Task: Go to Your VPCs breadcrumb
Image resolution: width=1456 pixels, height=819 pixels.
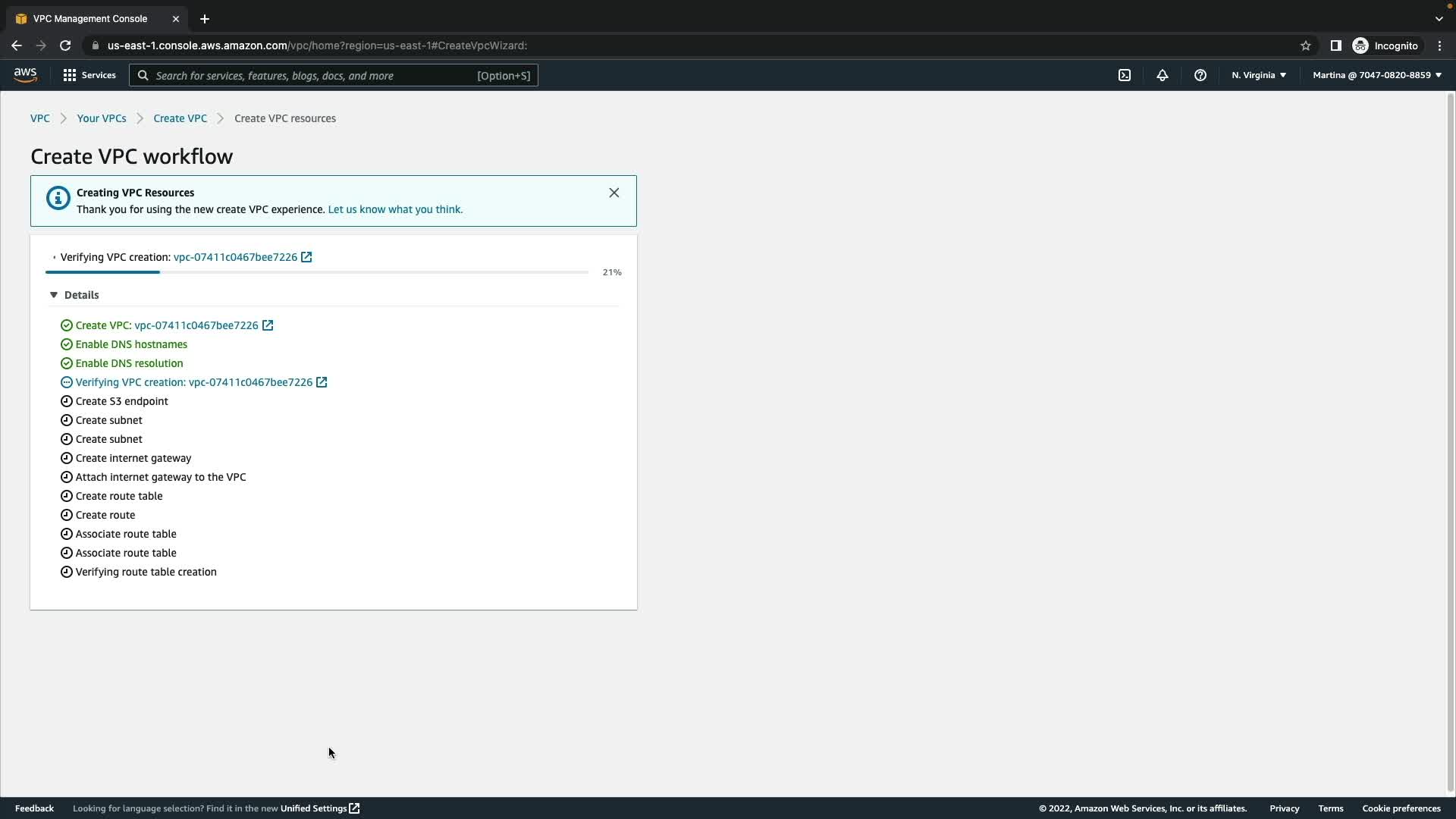Action: coord(102,118)
